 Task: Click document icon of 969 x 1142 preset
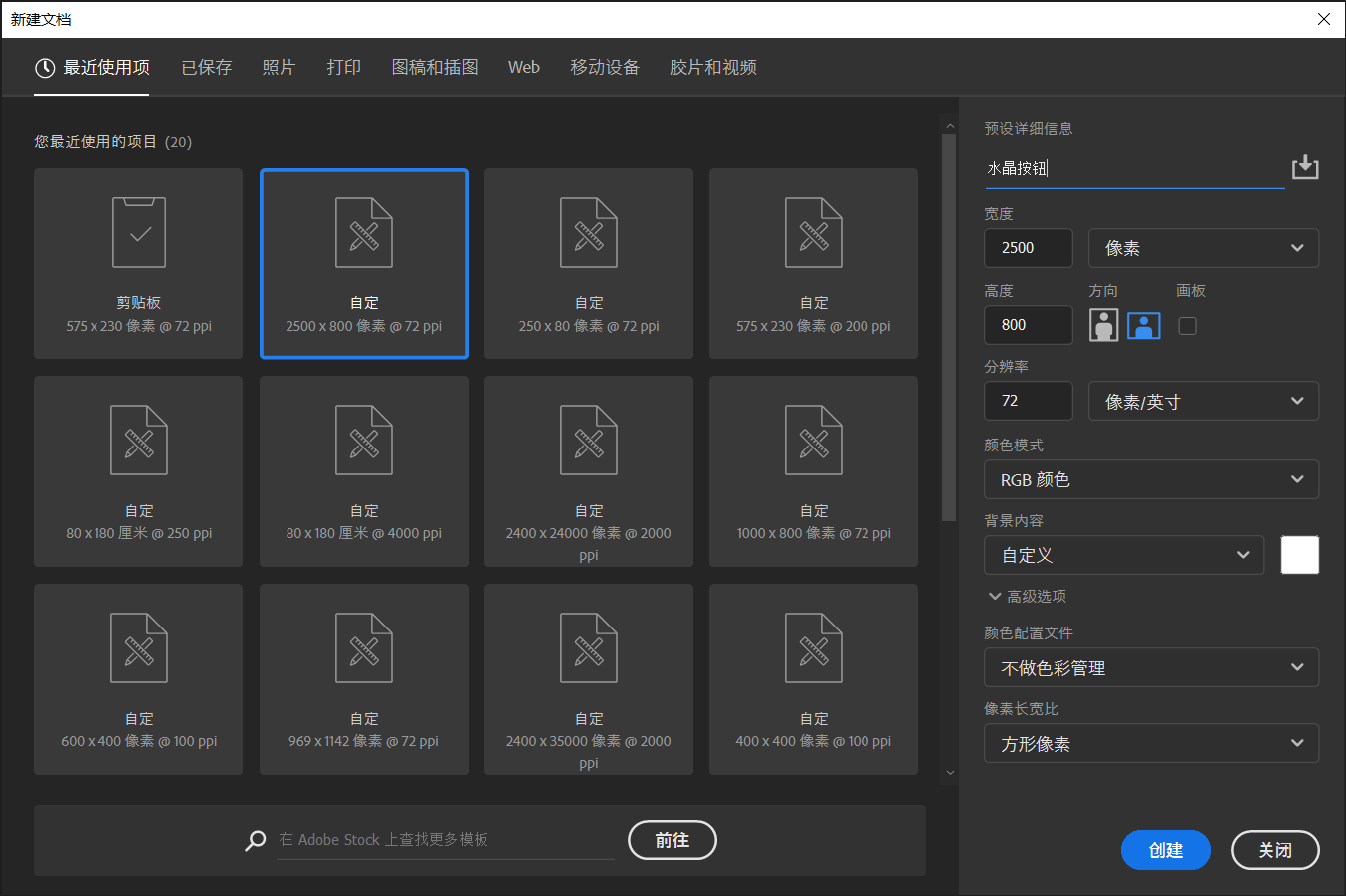coord(364,647)
